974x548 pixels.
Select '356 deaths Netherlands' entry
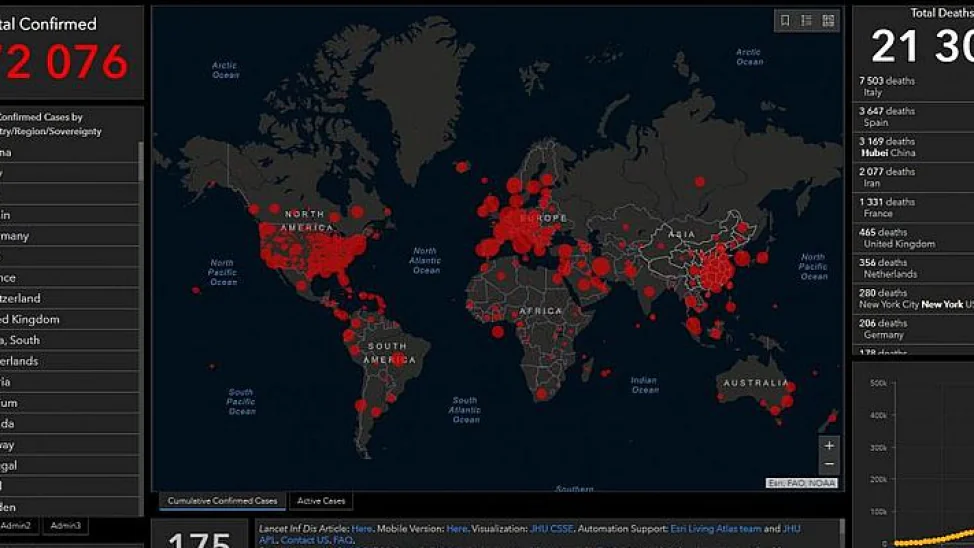(913, 268)
